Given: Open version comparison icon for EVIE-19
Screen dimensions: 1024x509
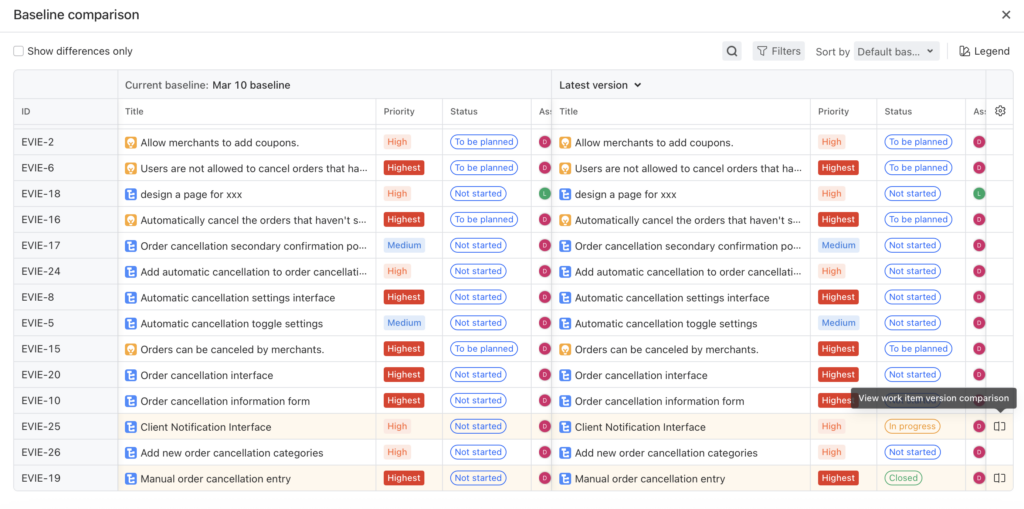Looking at the screenshot, I should [999, 478].
